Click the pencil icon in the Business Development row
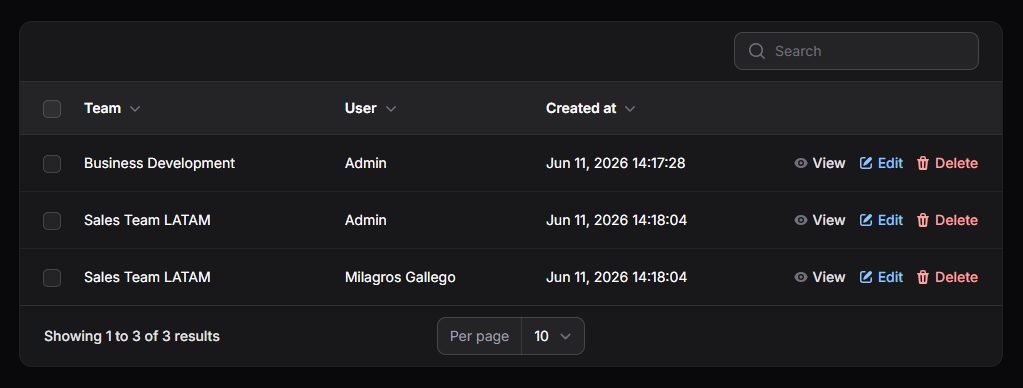Image resolution: width=1023 pixels, height=388 pixels. [x=866, y=163]
